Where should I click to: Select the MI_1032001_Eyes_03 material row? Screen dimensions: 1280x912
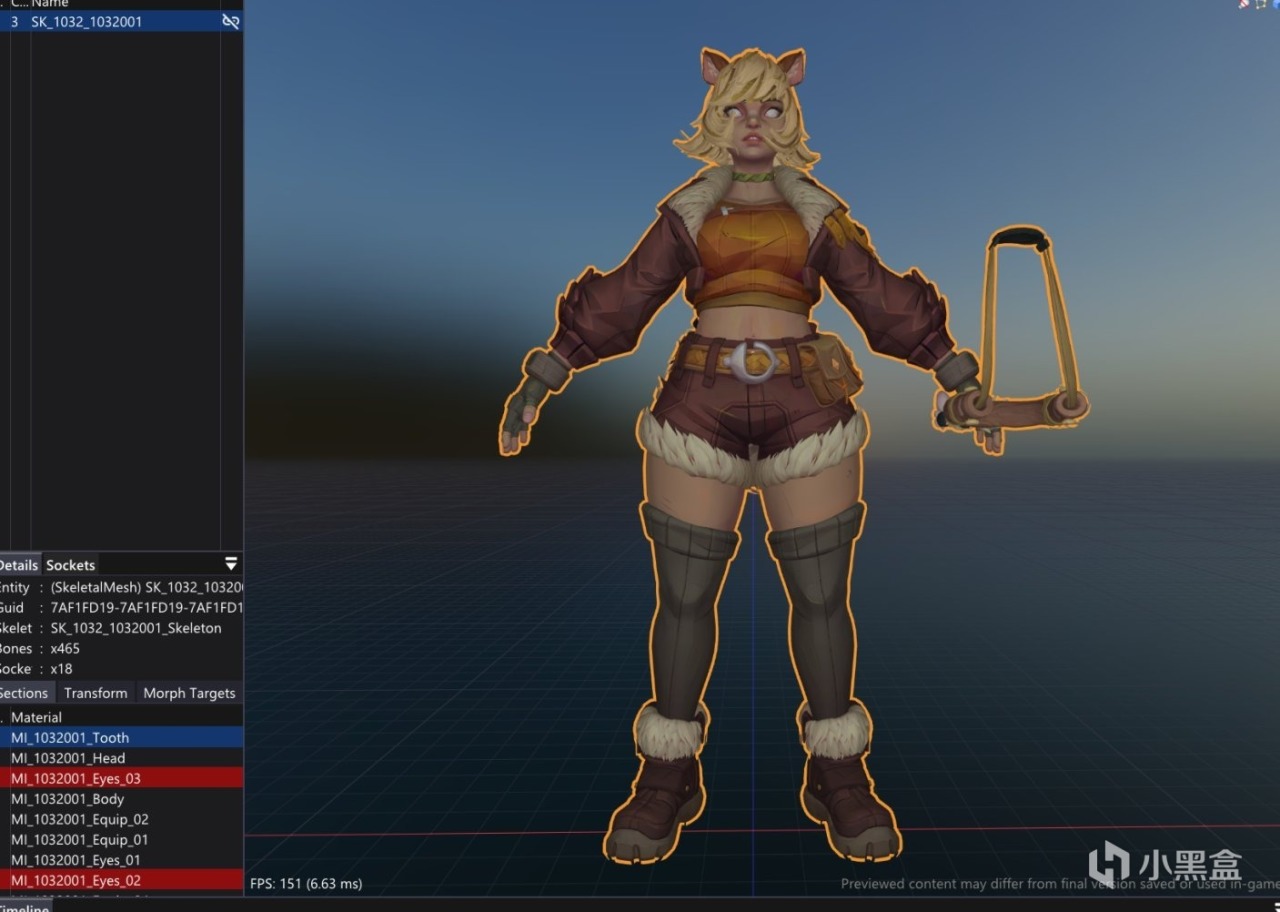click(122, 778)
